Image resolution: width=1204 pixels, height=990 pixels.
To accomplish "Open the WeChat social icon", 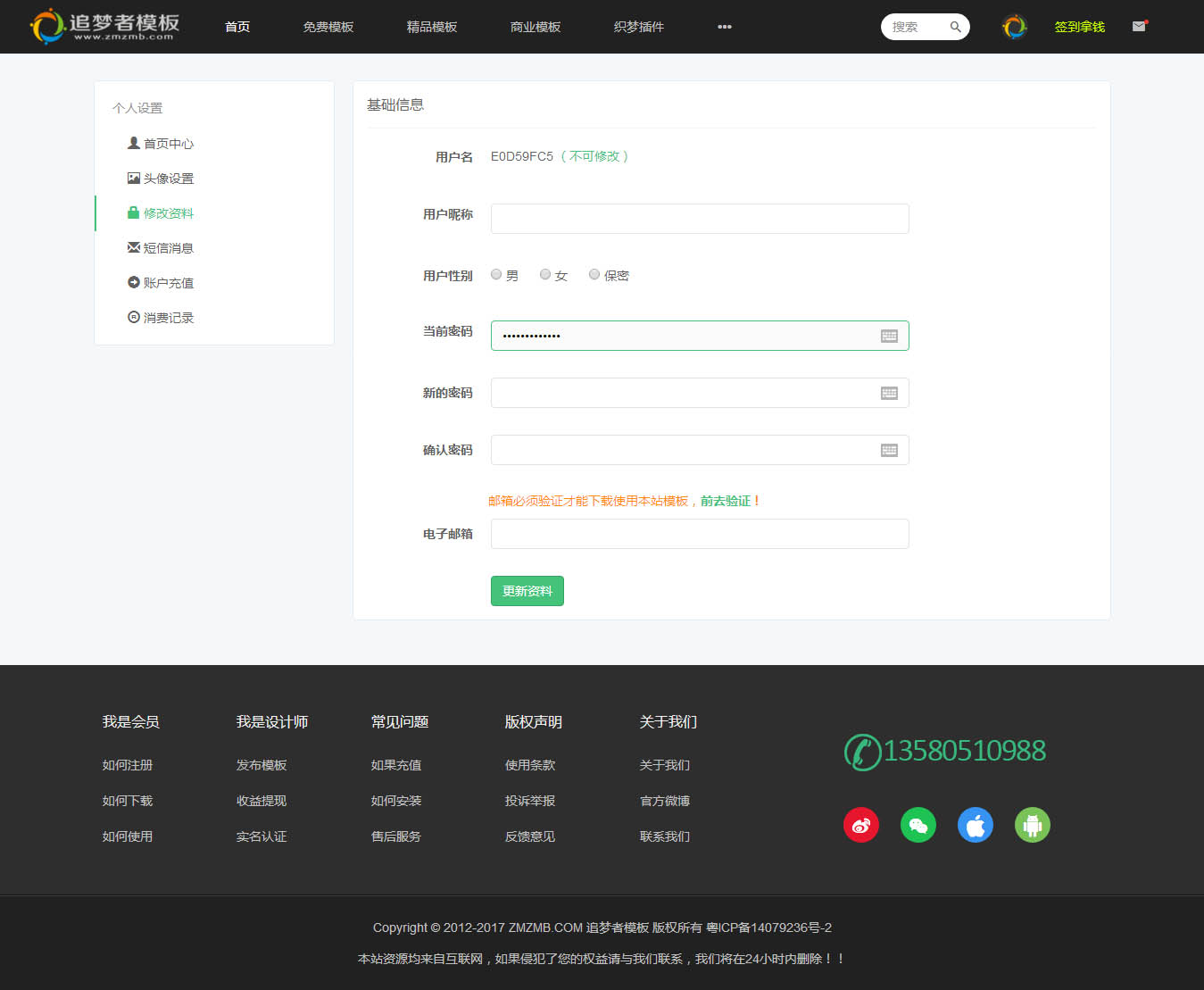I will point(918,825).
